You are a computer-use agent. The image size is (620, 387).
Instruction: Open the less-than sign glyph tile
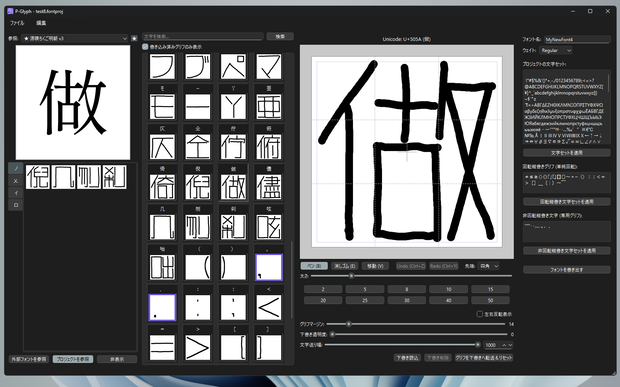point(269,307)
